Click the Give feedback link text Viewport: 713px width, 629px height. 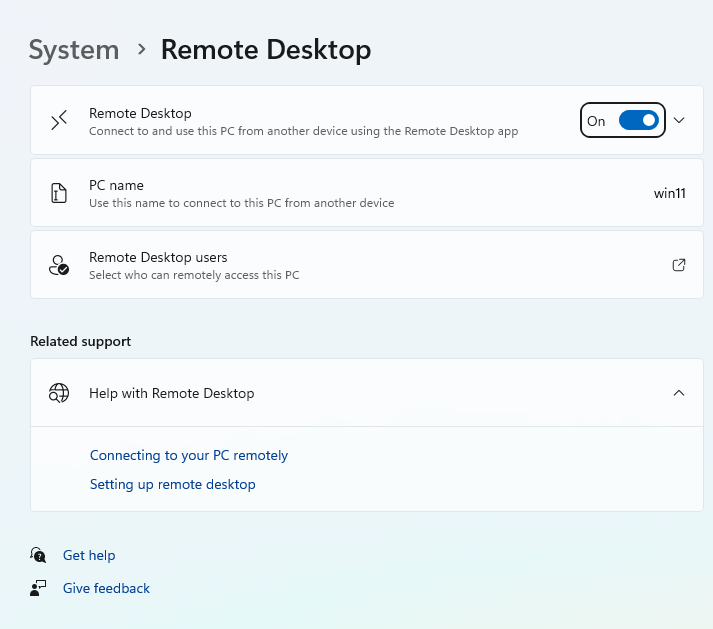click(106, 588)
